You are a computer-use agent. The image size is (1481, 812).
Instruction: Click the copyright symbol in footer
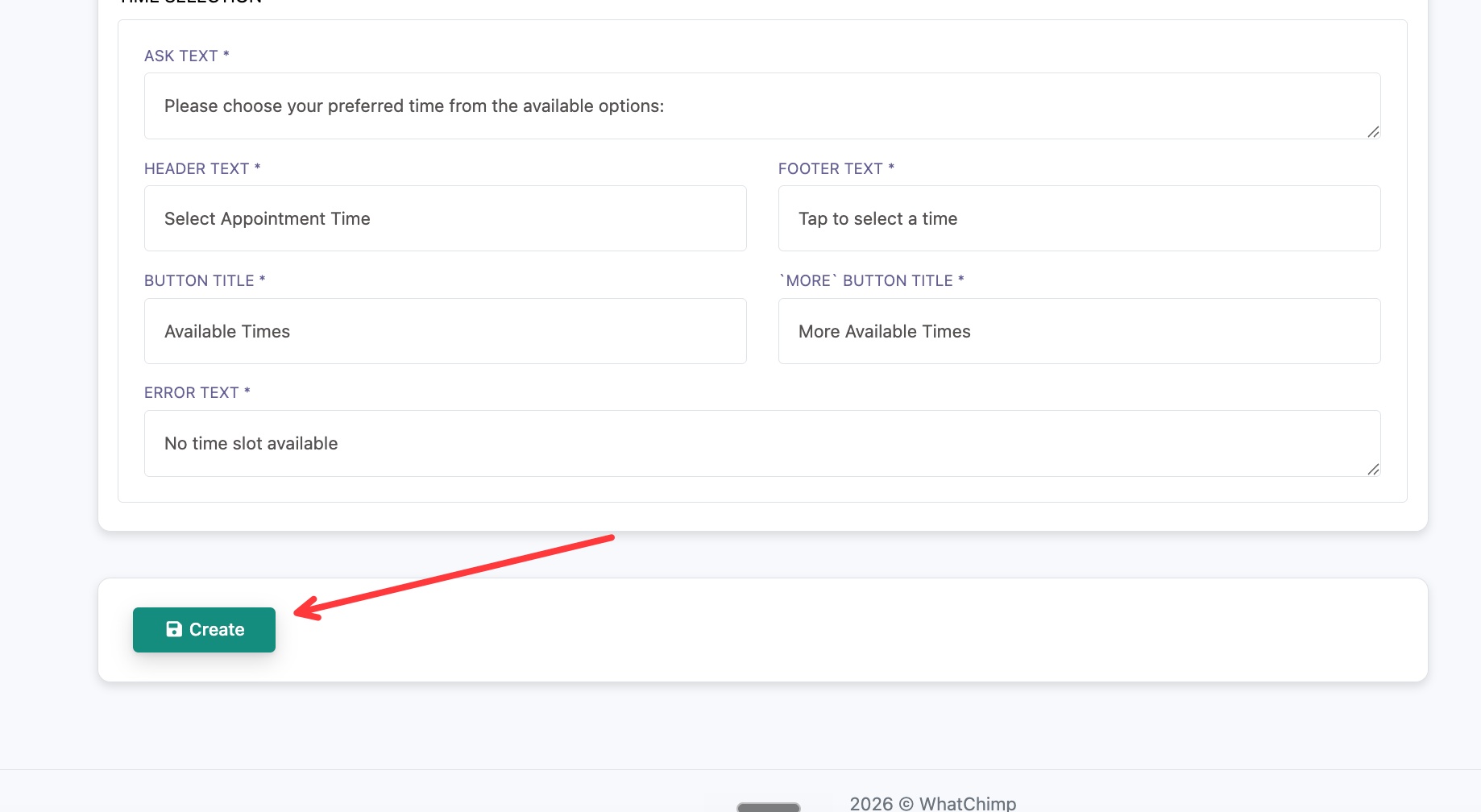pos(906,804)
